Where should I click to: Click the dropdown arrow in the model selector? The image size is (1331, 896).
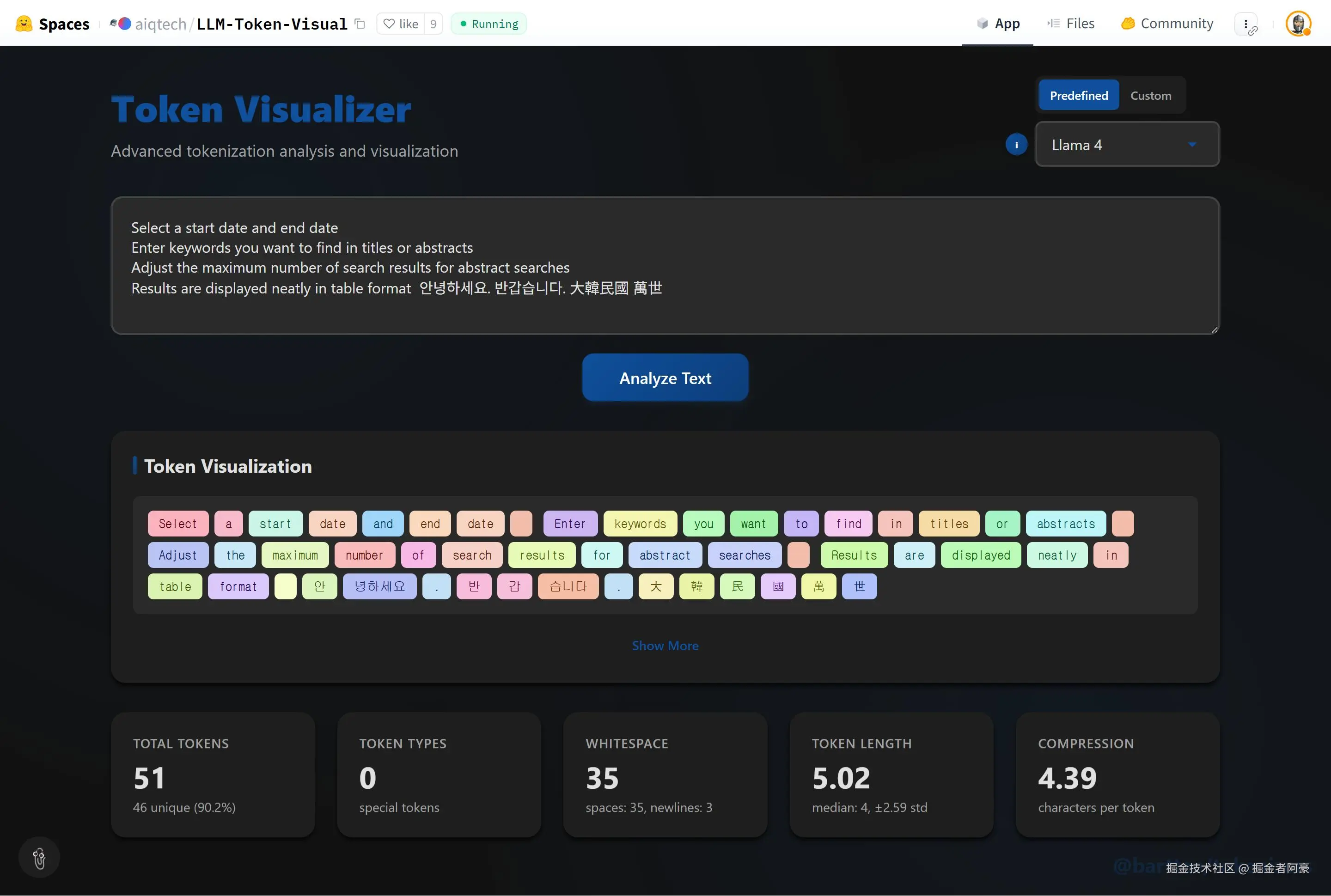point(1192,145)
